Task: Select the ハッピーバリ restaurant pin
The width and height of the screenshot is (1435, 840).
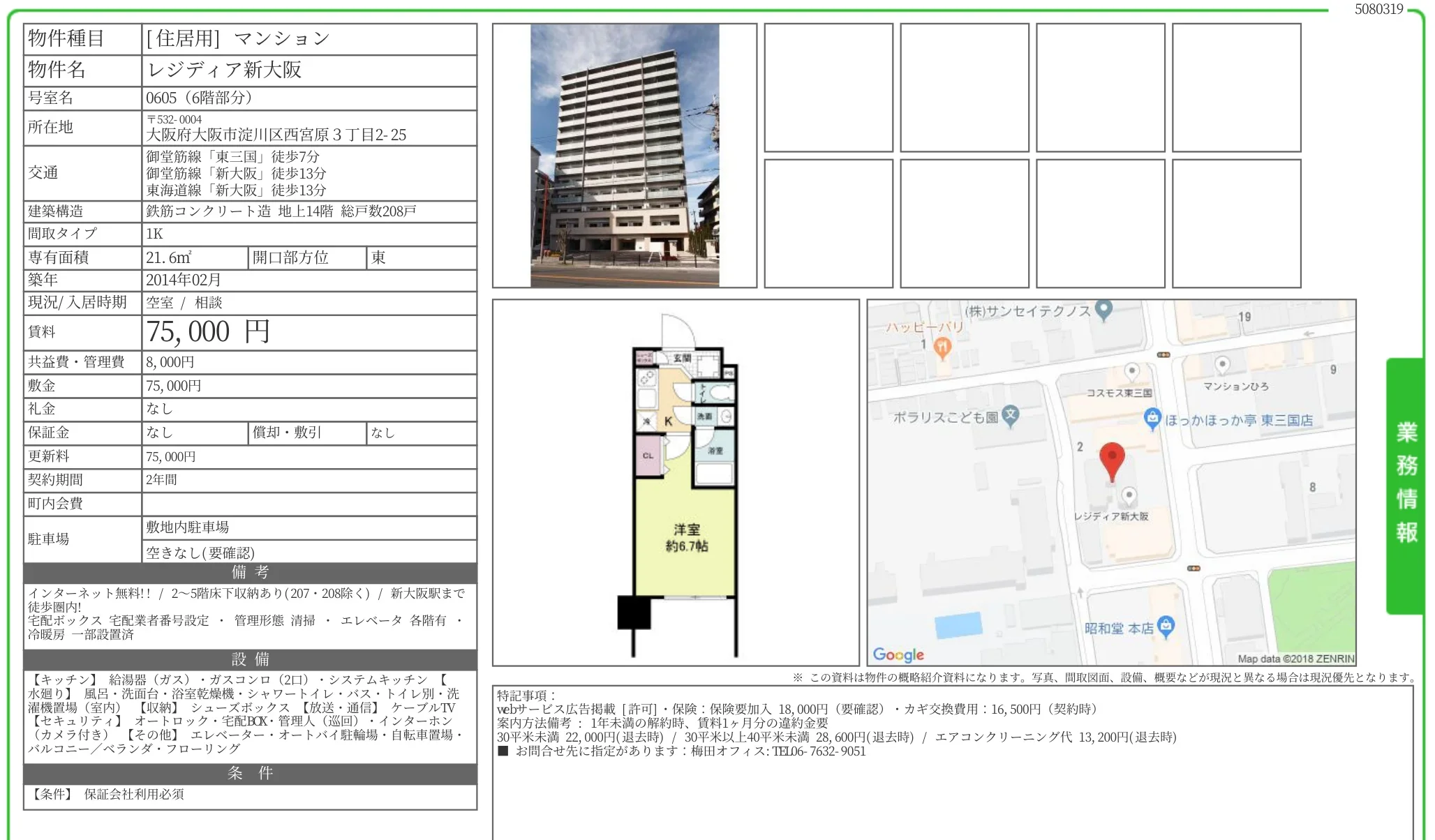Action: (942, 346)
